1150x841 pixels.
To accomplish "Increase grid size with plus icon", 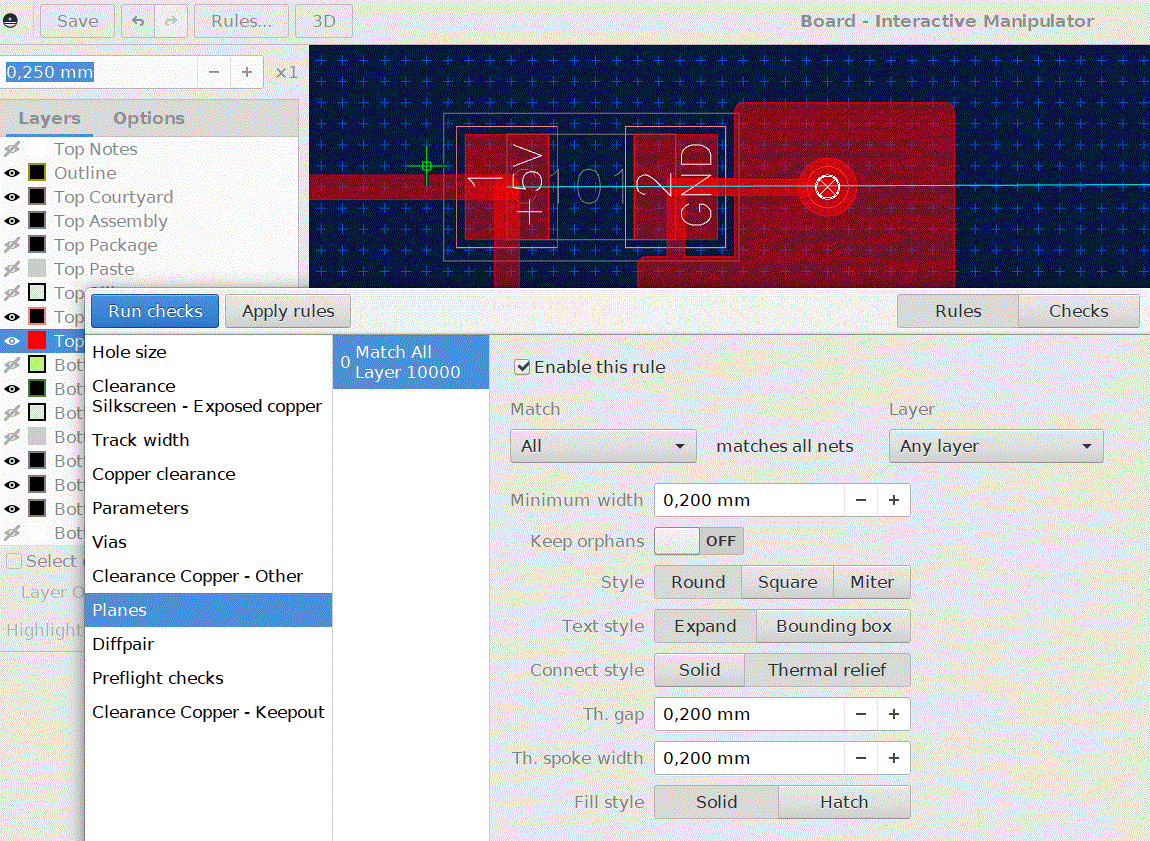I will click(x=246, y=72).
